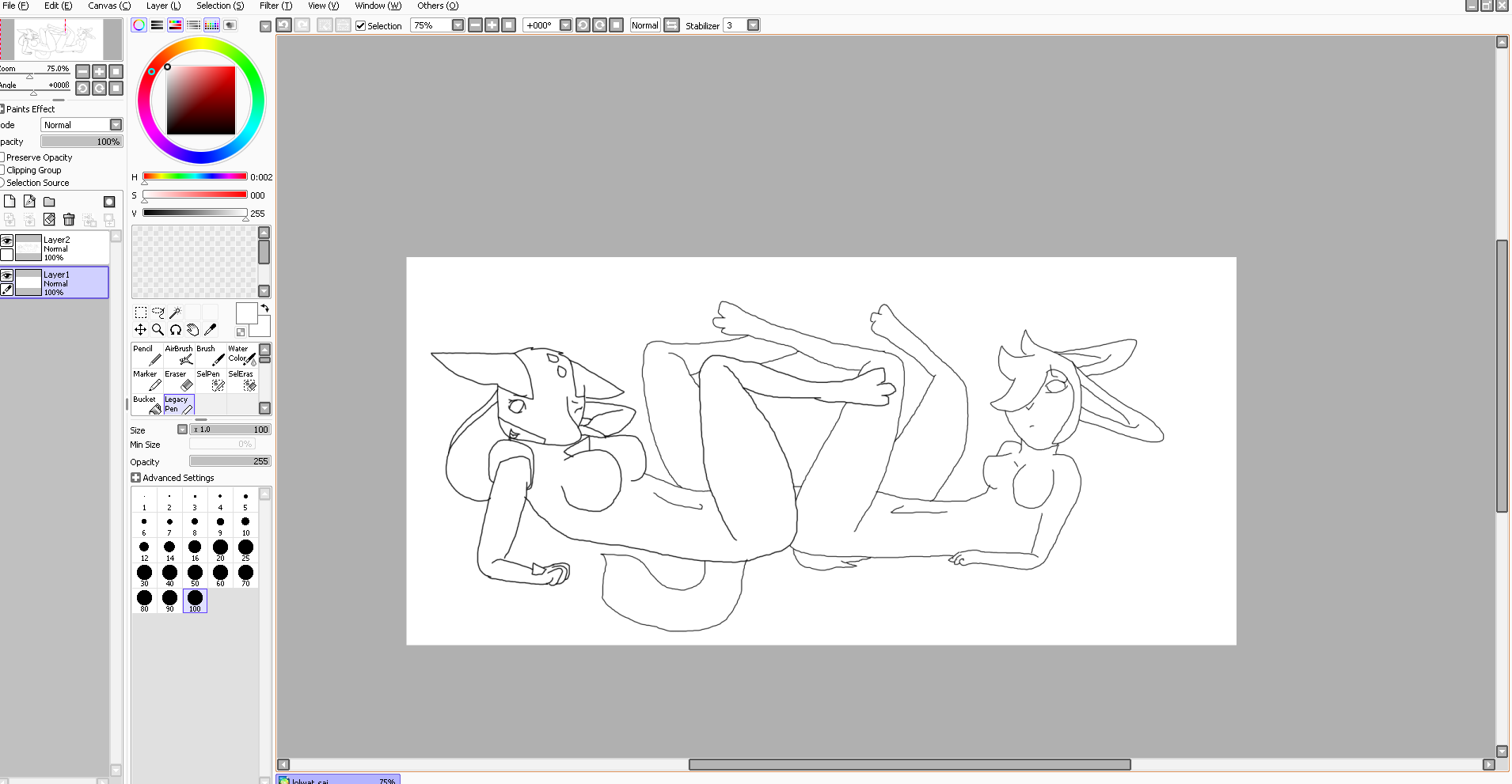Select the Magic Wand tool
The height and width of the screenshot is (784, 1512).
click(x=175, y=312)
